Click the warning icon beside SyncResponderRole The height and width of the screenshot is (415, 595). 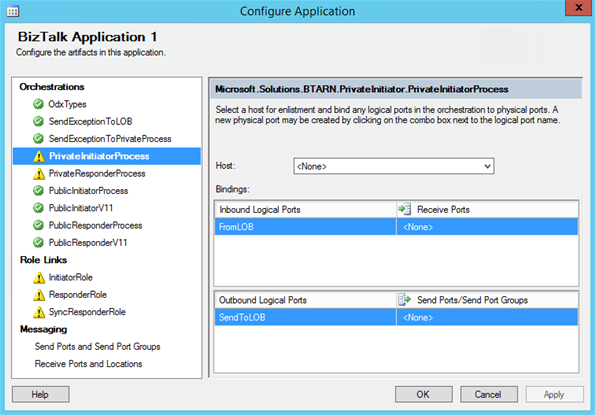tap(39, 312)
